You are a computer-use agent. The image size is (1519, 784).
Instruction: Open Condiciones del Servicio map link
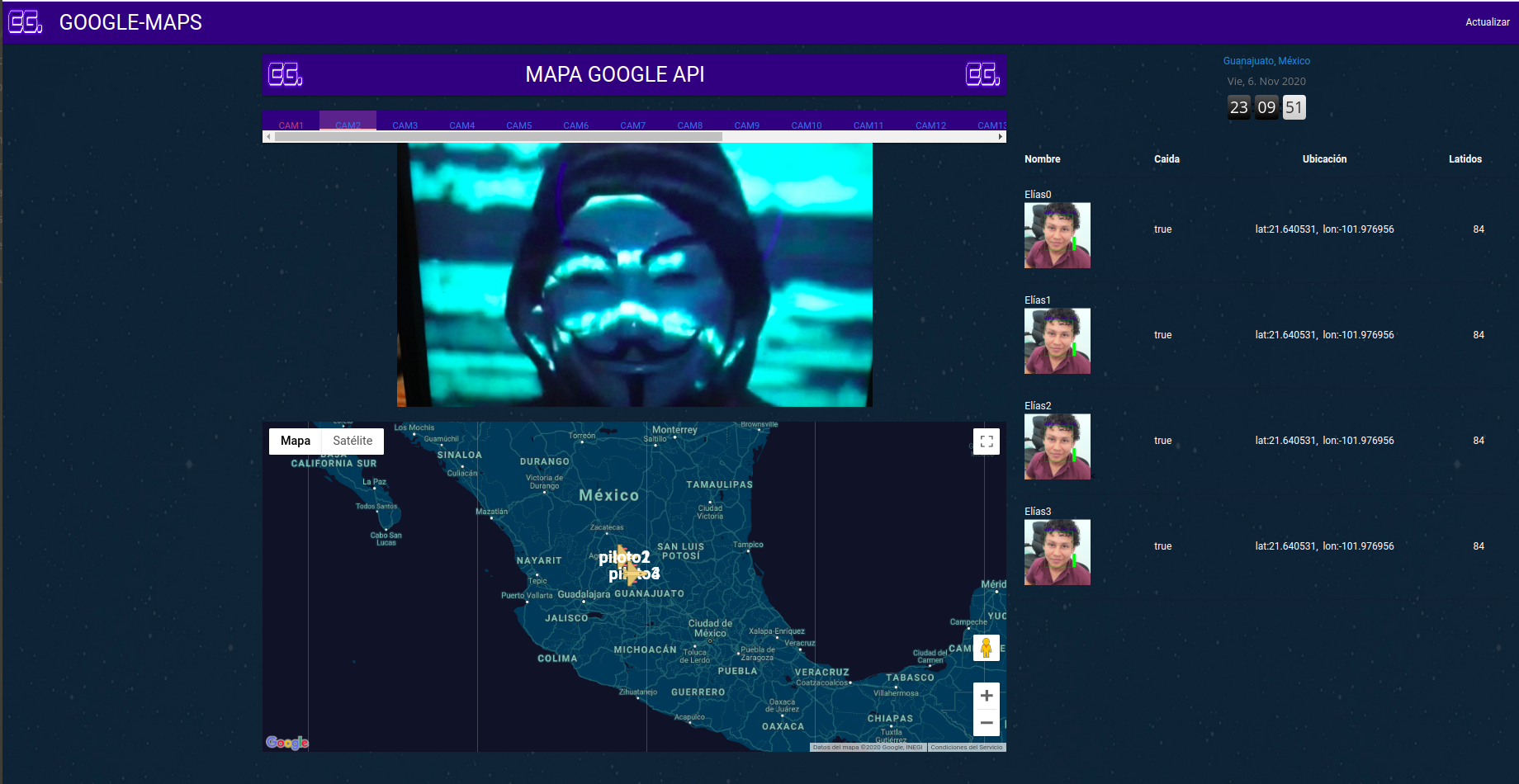967,747
